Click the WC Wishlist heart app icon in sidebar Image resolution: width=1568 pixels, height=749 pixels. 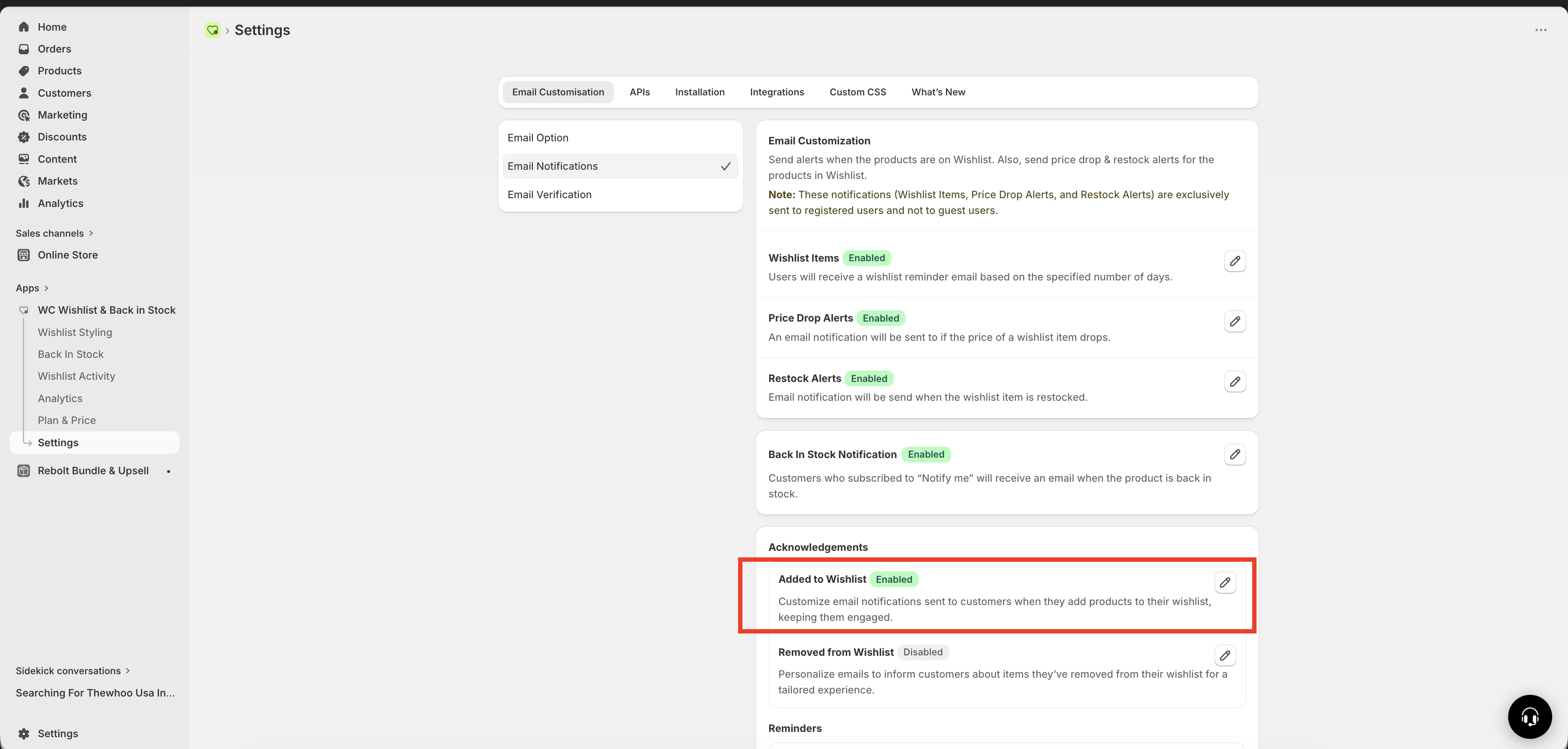point(24,310)
